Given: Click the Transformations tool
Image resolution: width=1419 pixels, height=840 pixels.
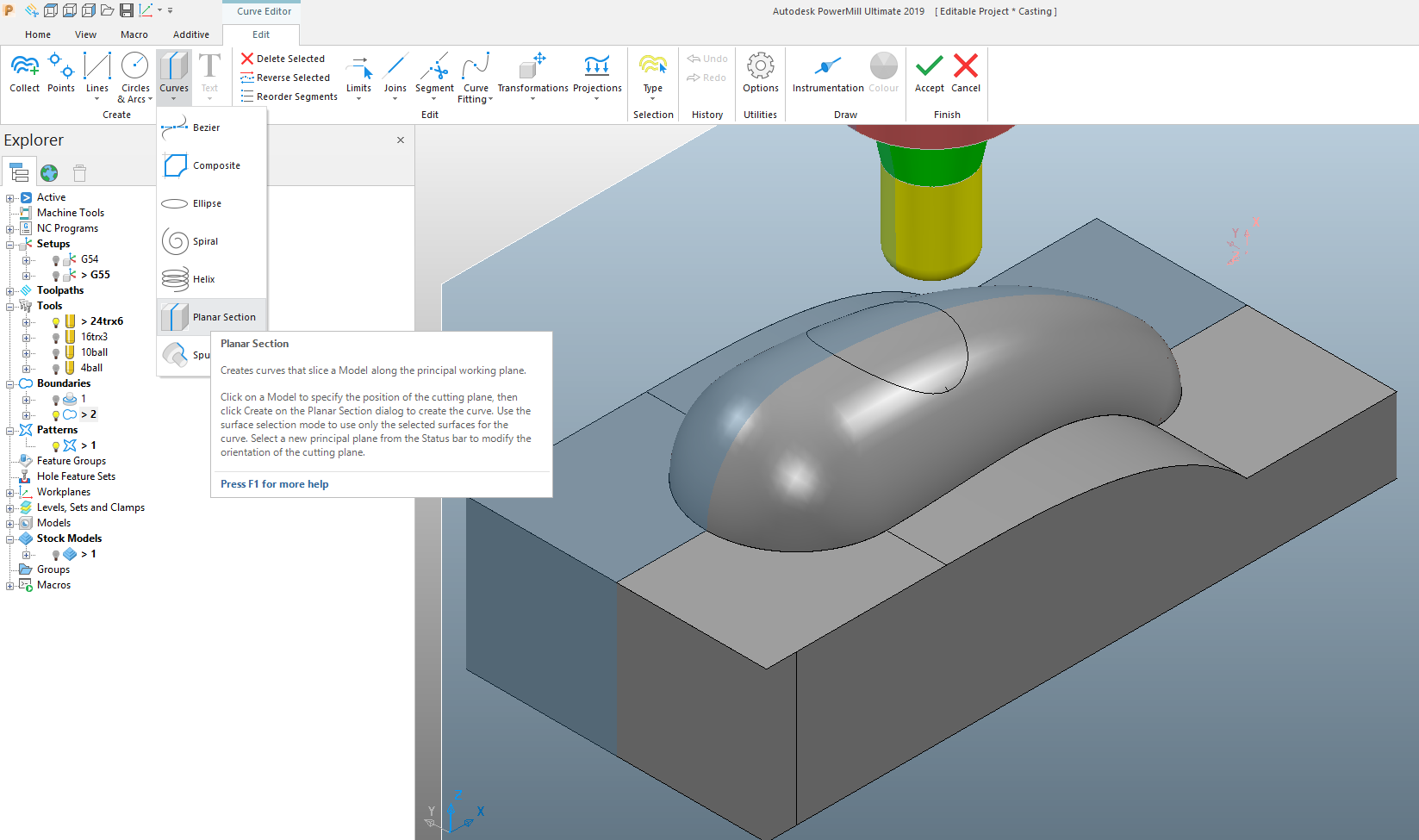Looking at the screenshot, I should 532,76.
